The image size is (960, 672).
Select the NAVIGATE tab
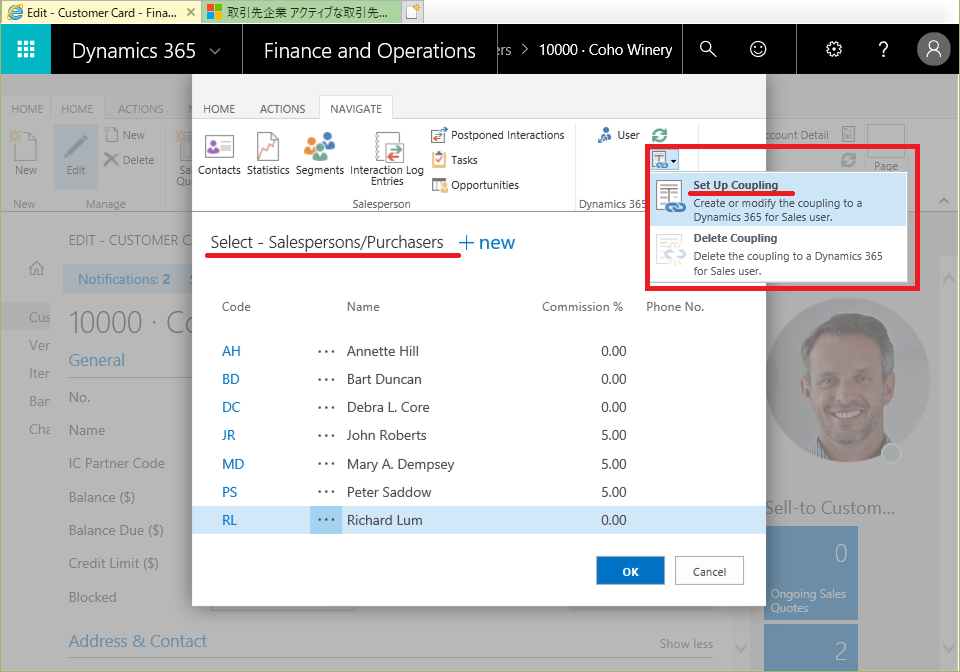(356, 109)
